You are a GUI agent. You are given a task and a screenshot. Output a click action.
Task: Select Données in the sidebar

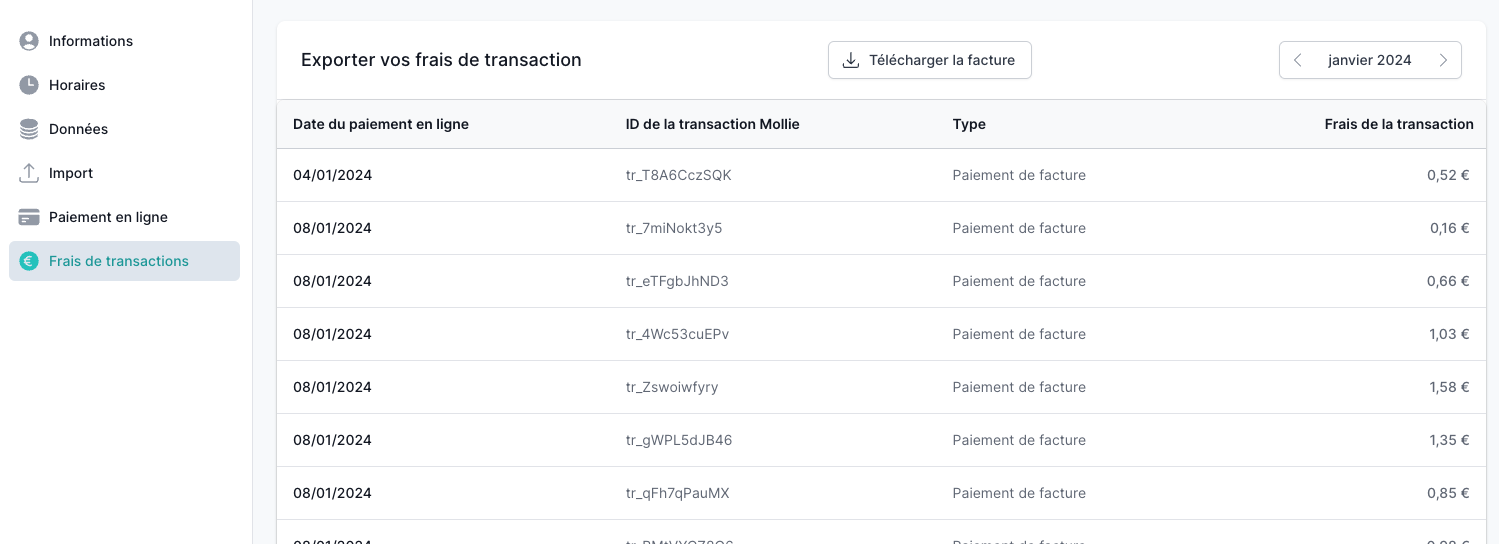(x=78, y=129)
